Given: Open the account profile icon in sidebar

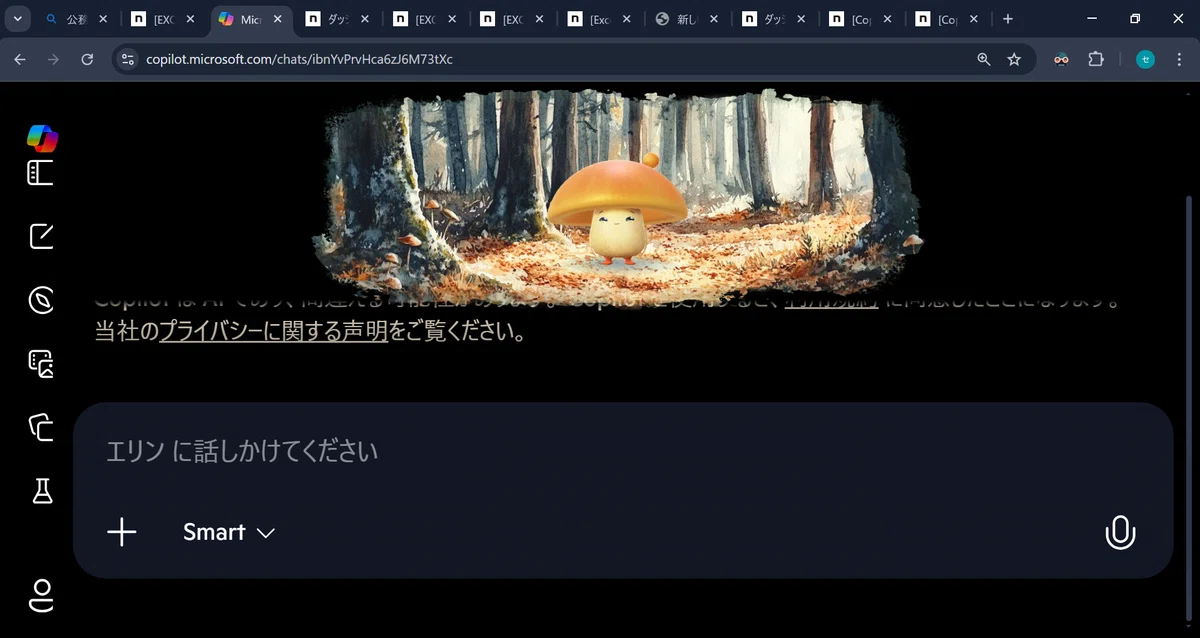Looking at the screenshot, I should click(x=41, y=595).
